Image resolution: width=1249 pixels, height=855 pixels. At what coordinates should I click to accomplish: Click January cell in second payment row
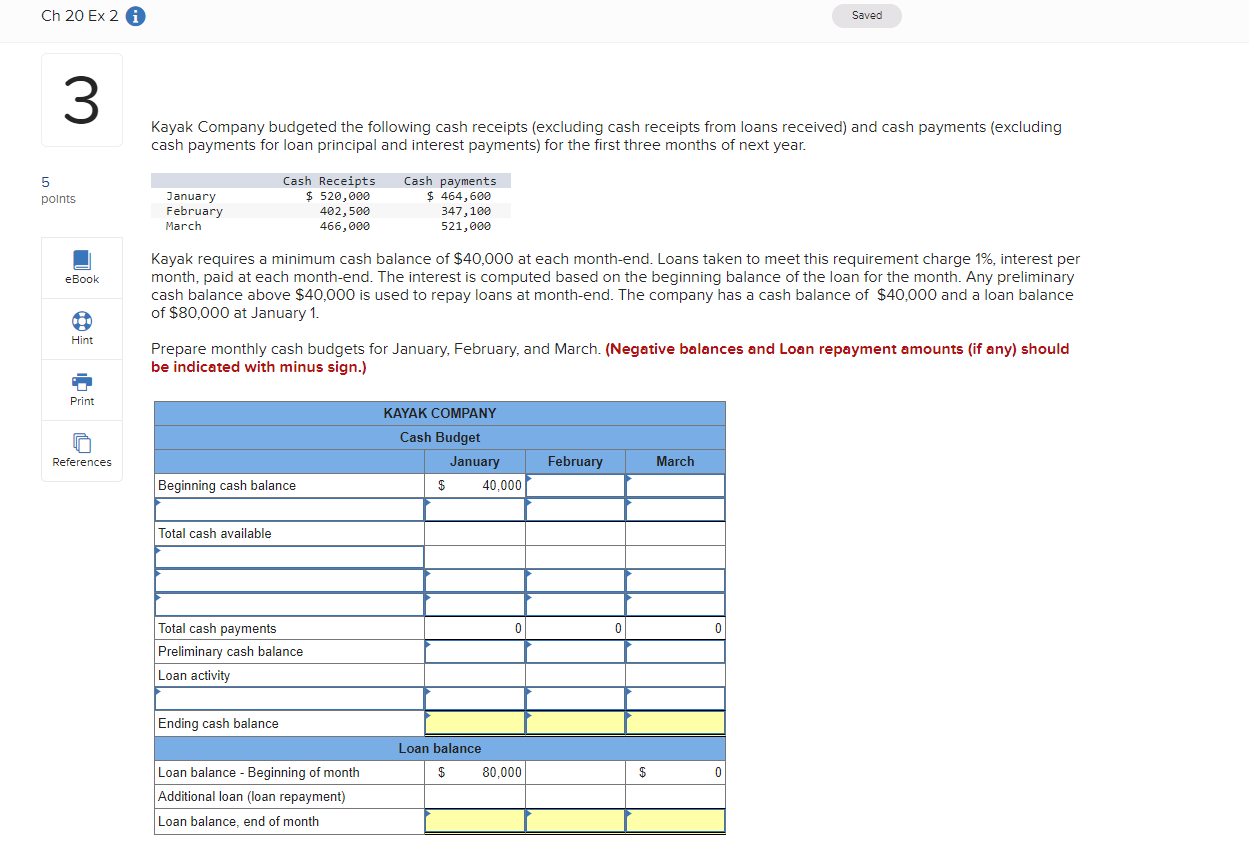click(475, 580)
